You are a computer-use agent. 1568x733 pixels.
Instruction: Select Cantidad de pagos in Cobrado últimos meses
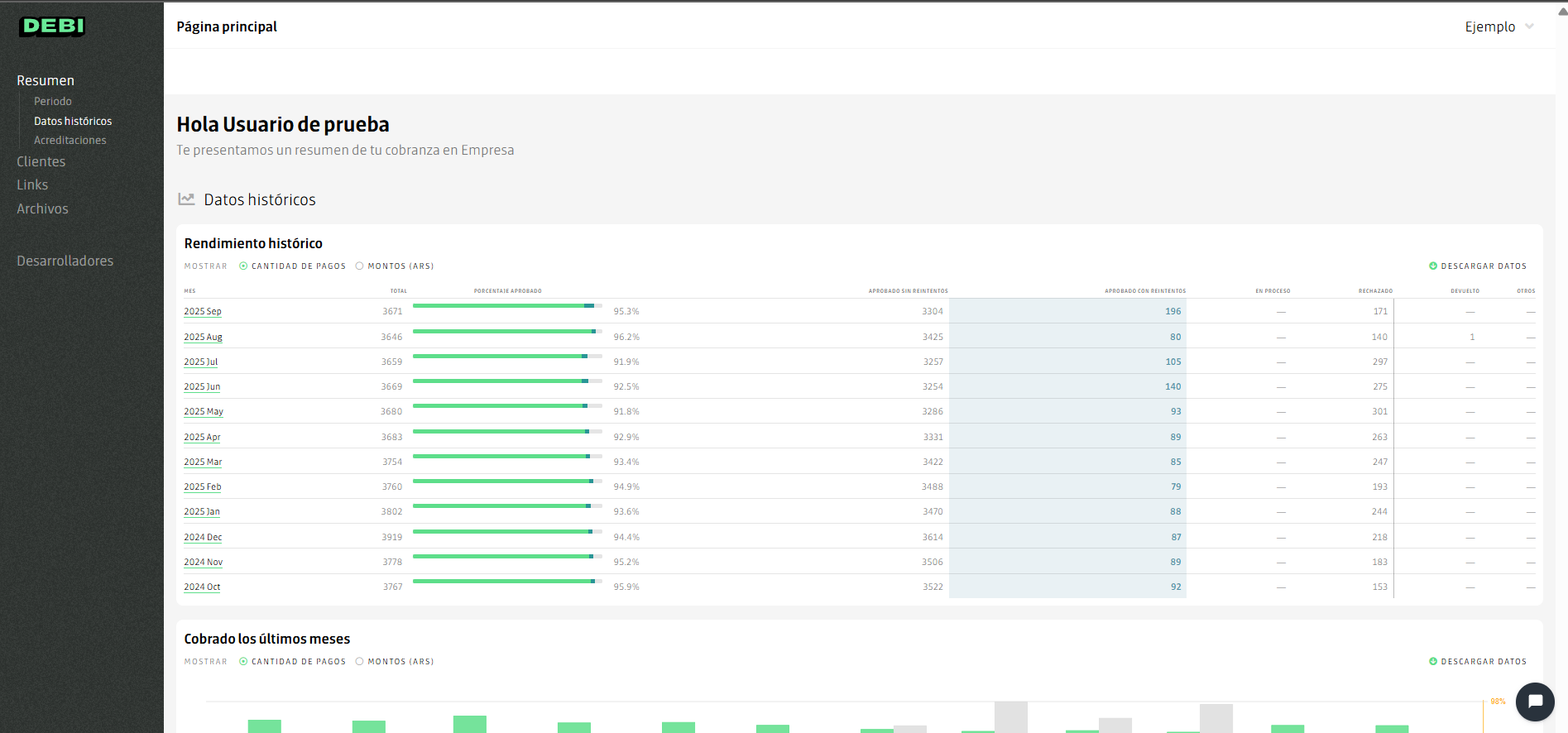click(x=244, y=662)
